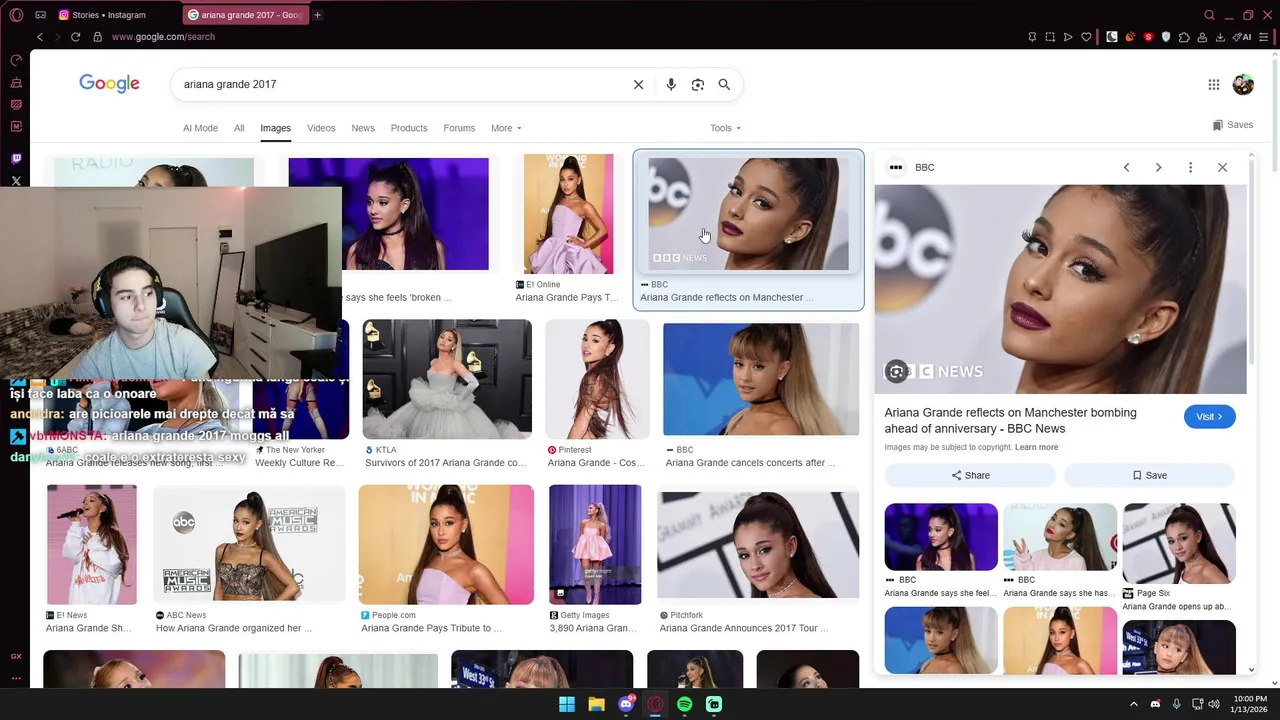Open the Twitch sidebar icon
The height and width of the screenshot is (720, 1280).
point(16,159)
